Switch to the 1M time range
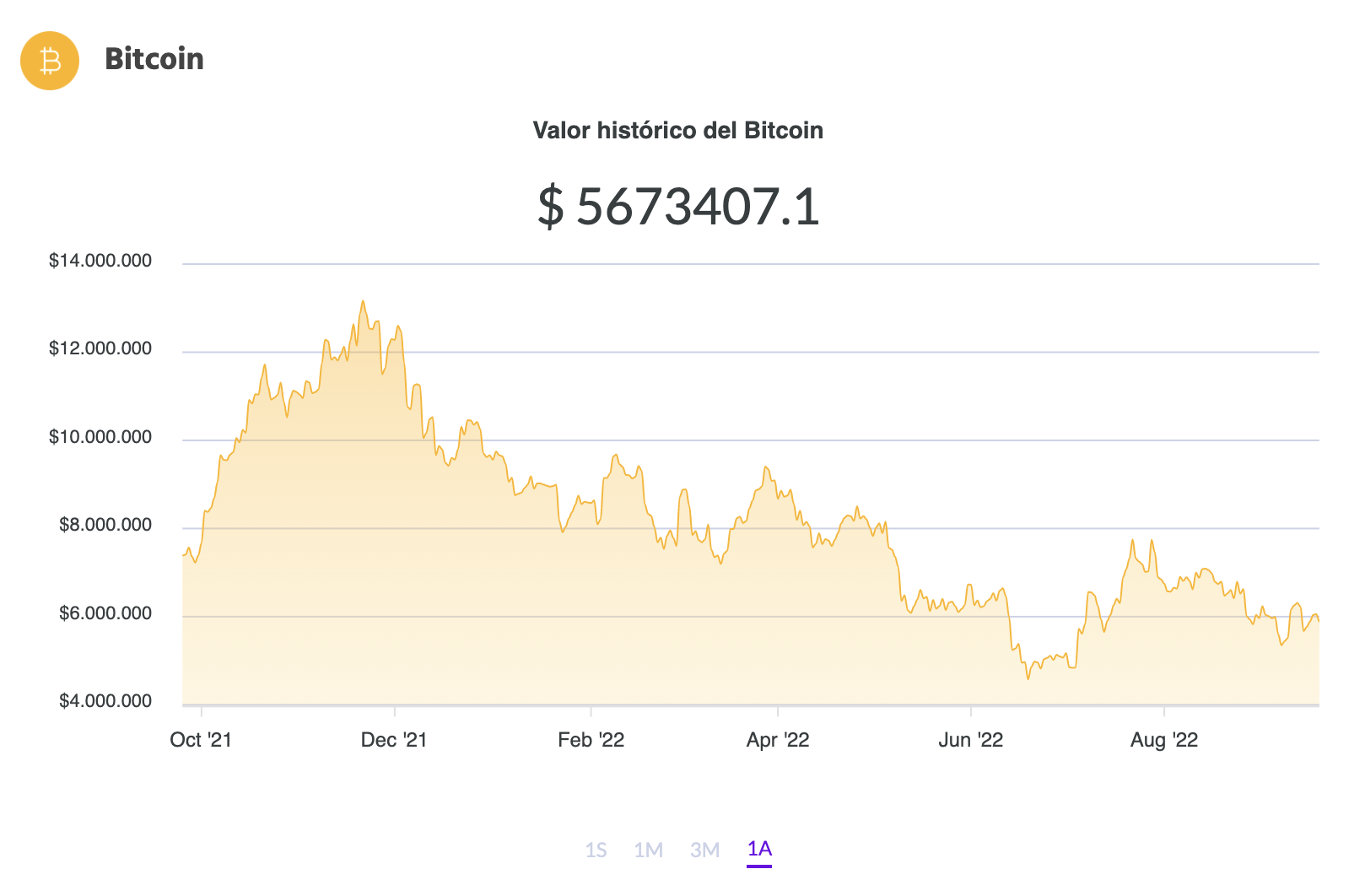This screenshot has width=1365, height=896. (648, 850)
